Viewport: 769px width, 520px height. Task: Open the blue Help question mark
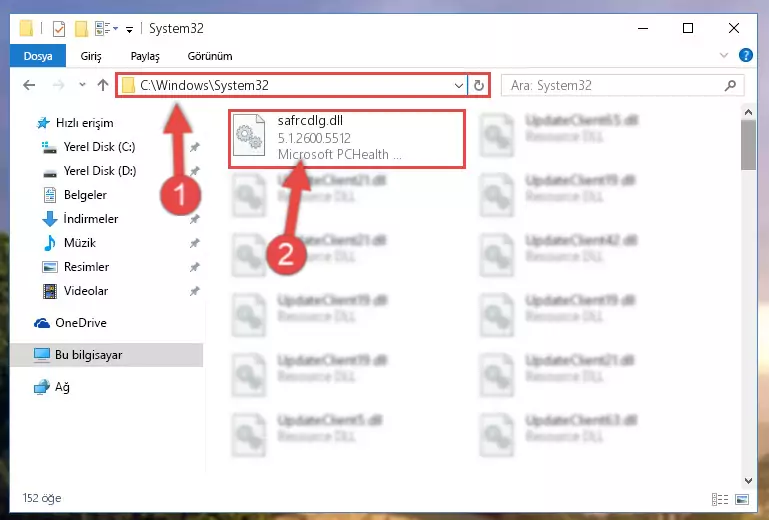click(x=745, y=55)
